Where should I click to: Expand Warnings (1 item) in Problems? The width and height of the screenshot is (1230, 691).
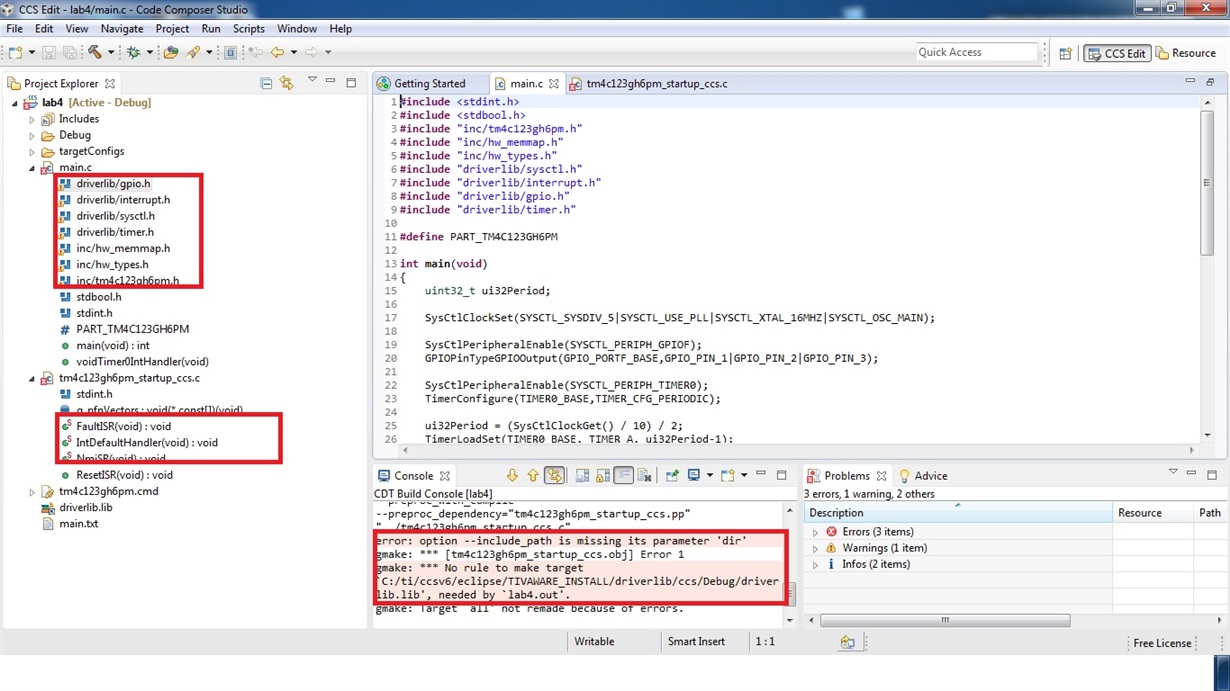(x=815, y=548)
